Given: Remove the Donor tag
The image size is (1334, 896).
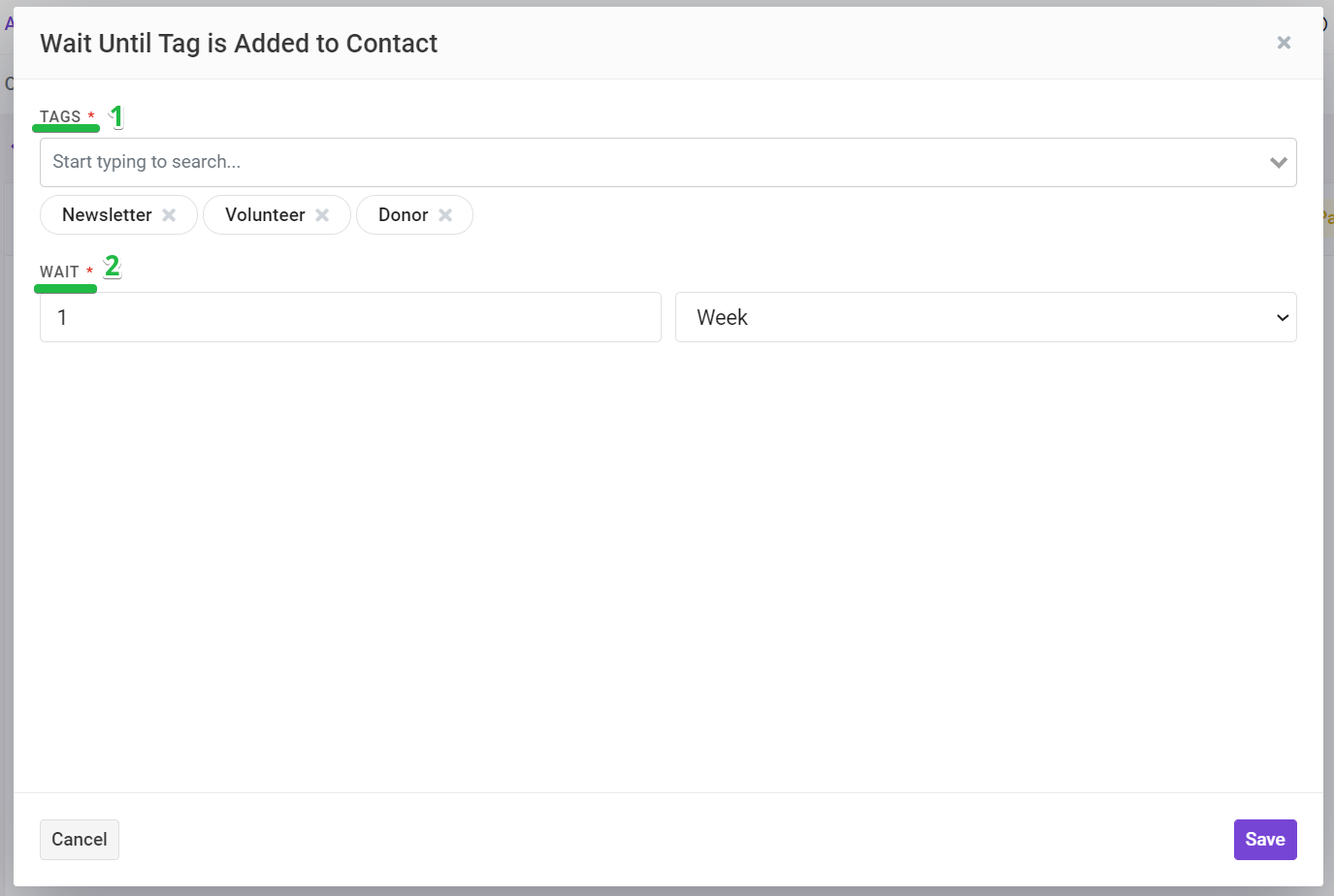Looking at the screenshot, I should click(445, 215).
